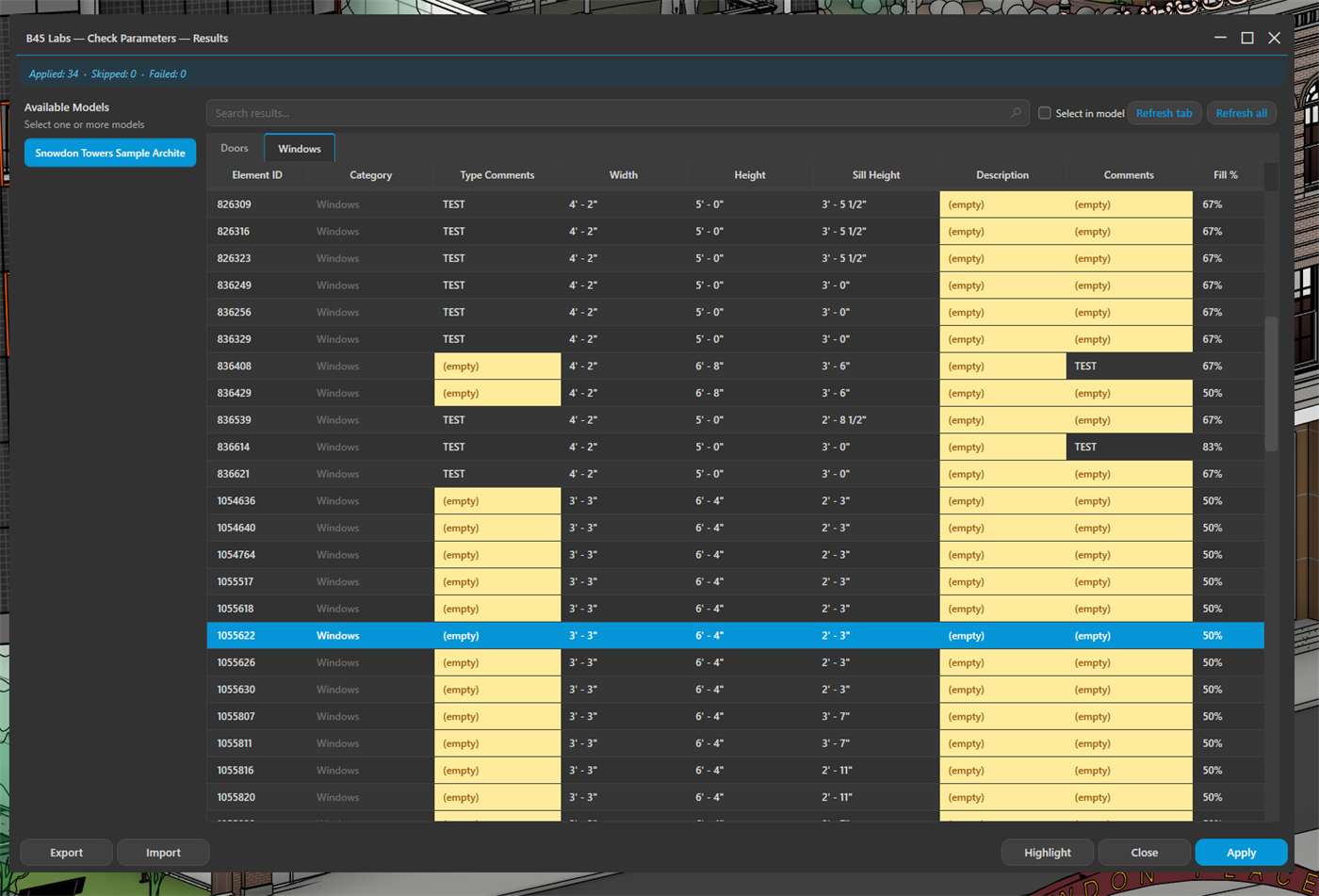Select row with Element ID 1055811
Image resolution: width=1319 pixels, height=896 pixels.
[736, 743]
